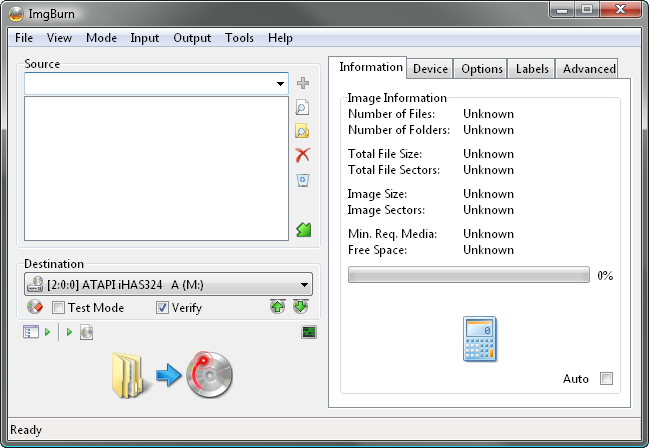Image resolution: width=649 pixels, height=448 pixels.
Task: Open the View menu
Action: pos(59,38)
